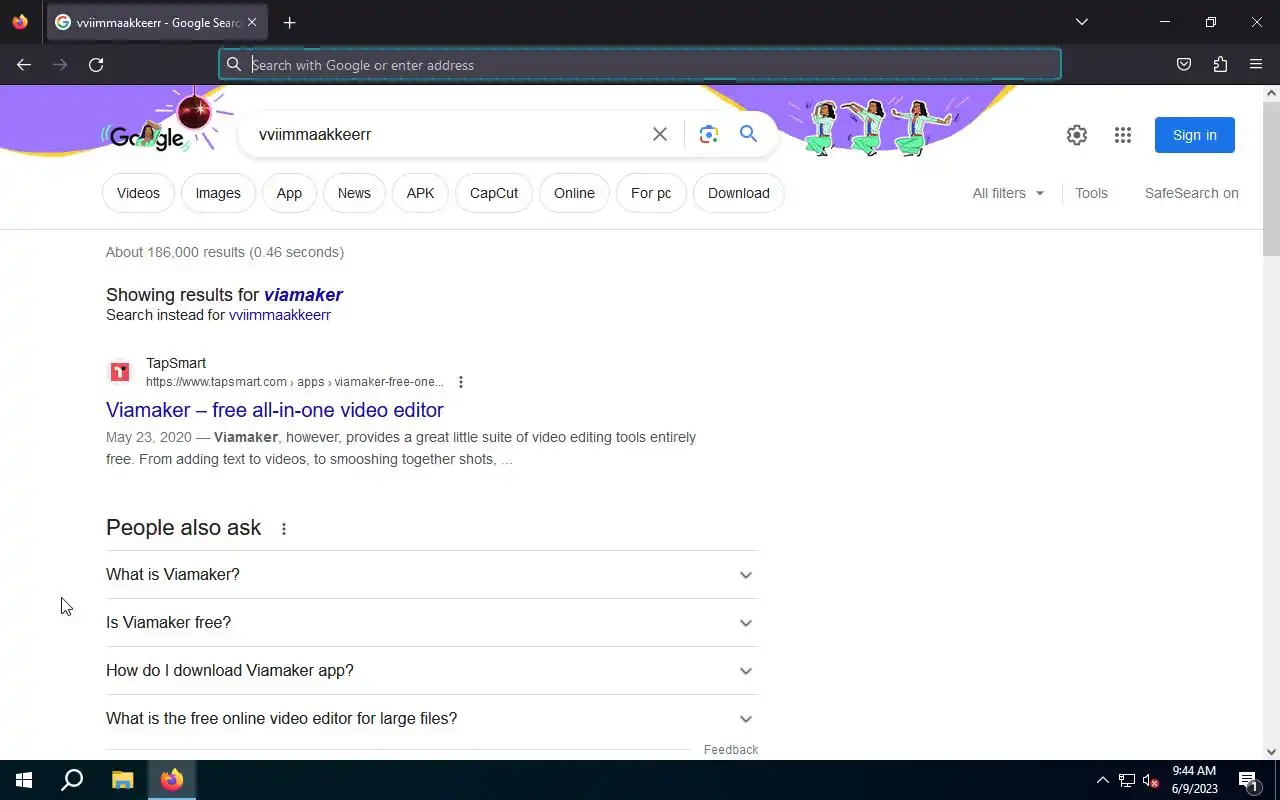Image resolution: width=1280 pixels, height=800 pixels.
Task: Click the TapSmart site name
Action: point(176,363)
